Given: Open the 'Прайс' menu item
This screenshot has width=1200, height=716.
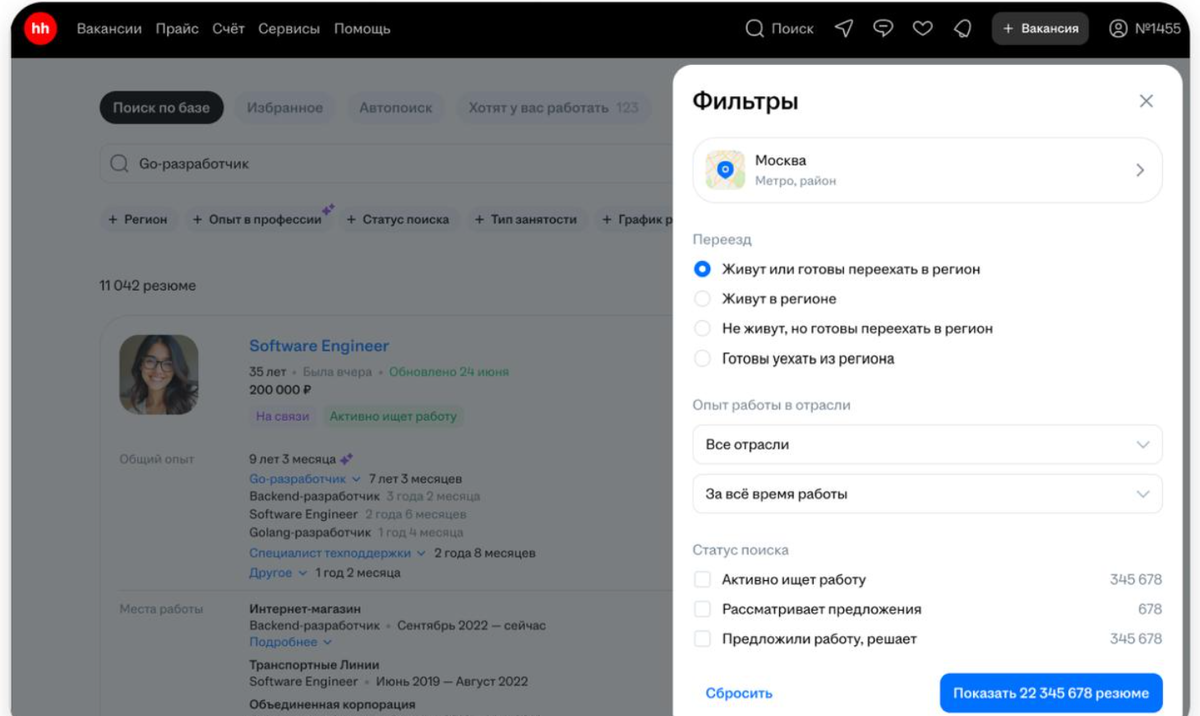Looking at the screenshot, I should pyautogui.click(x=177, y=28).
